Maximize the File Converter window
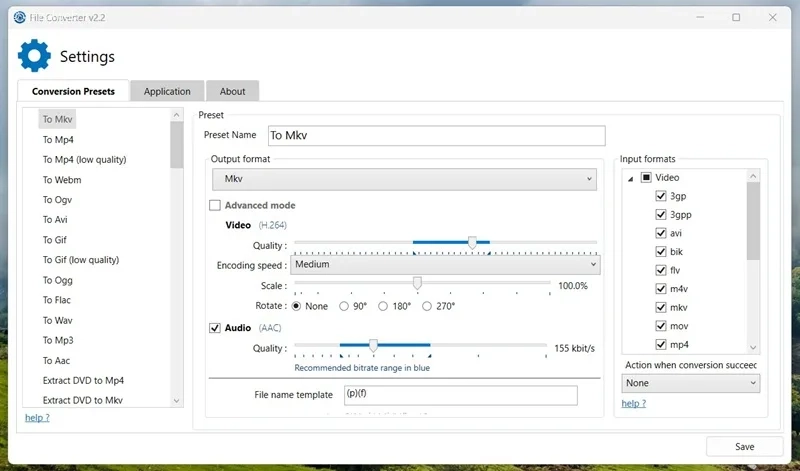This screenshot has height=471, width=800. click(736, 17)
